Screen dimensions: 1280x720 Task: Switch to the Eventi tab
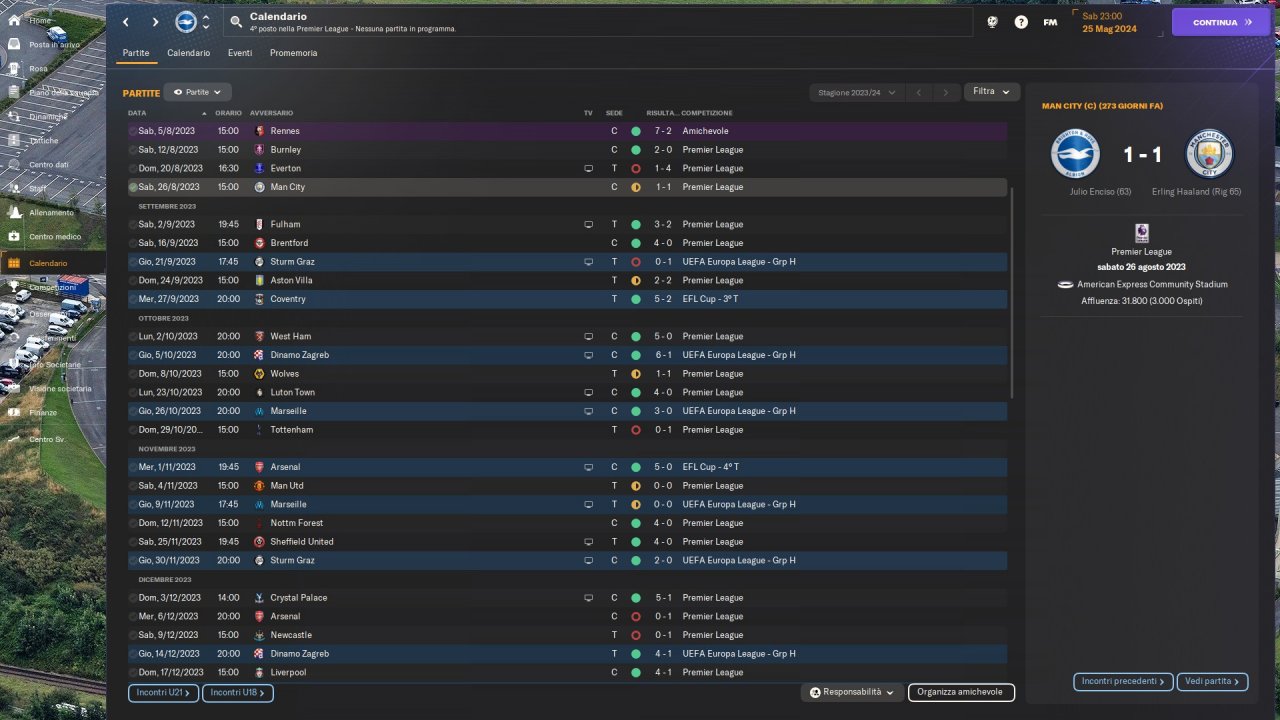pos(240,53)
